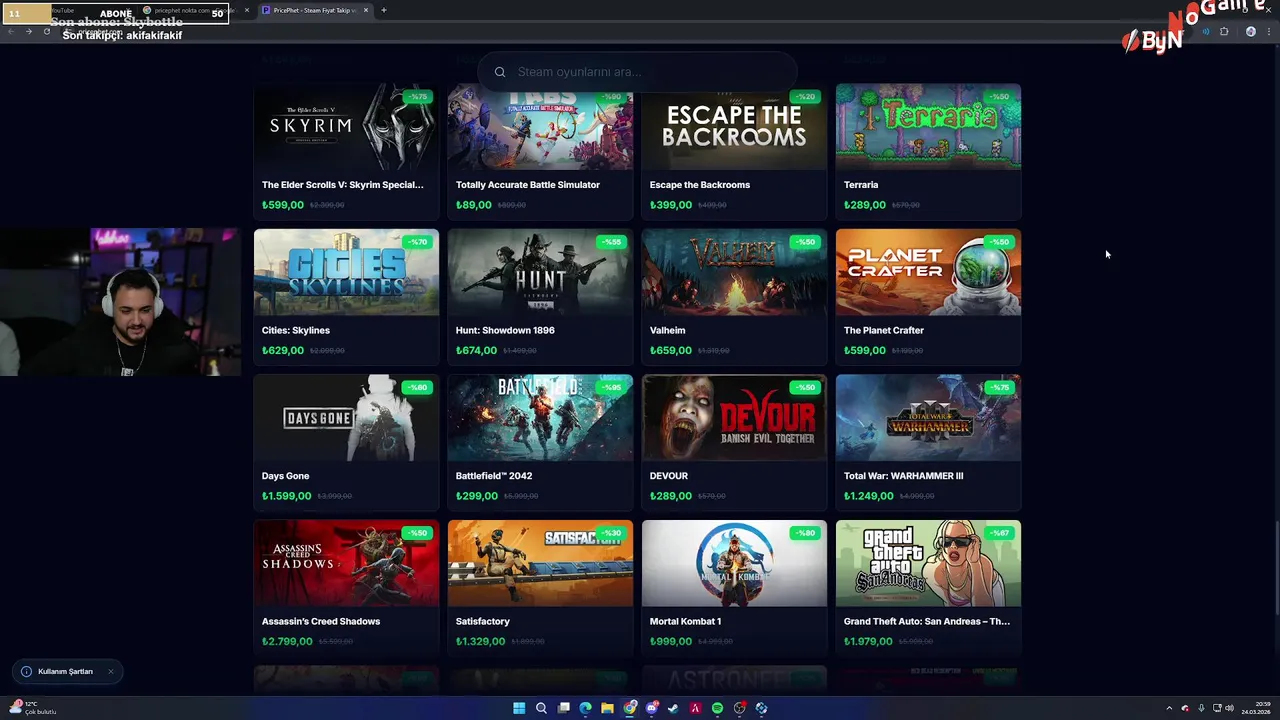Open the Escape the Backrooms cover image
1280x720 pixels.
(x=734, y=127)
